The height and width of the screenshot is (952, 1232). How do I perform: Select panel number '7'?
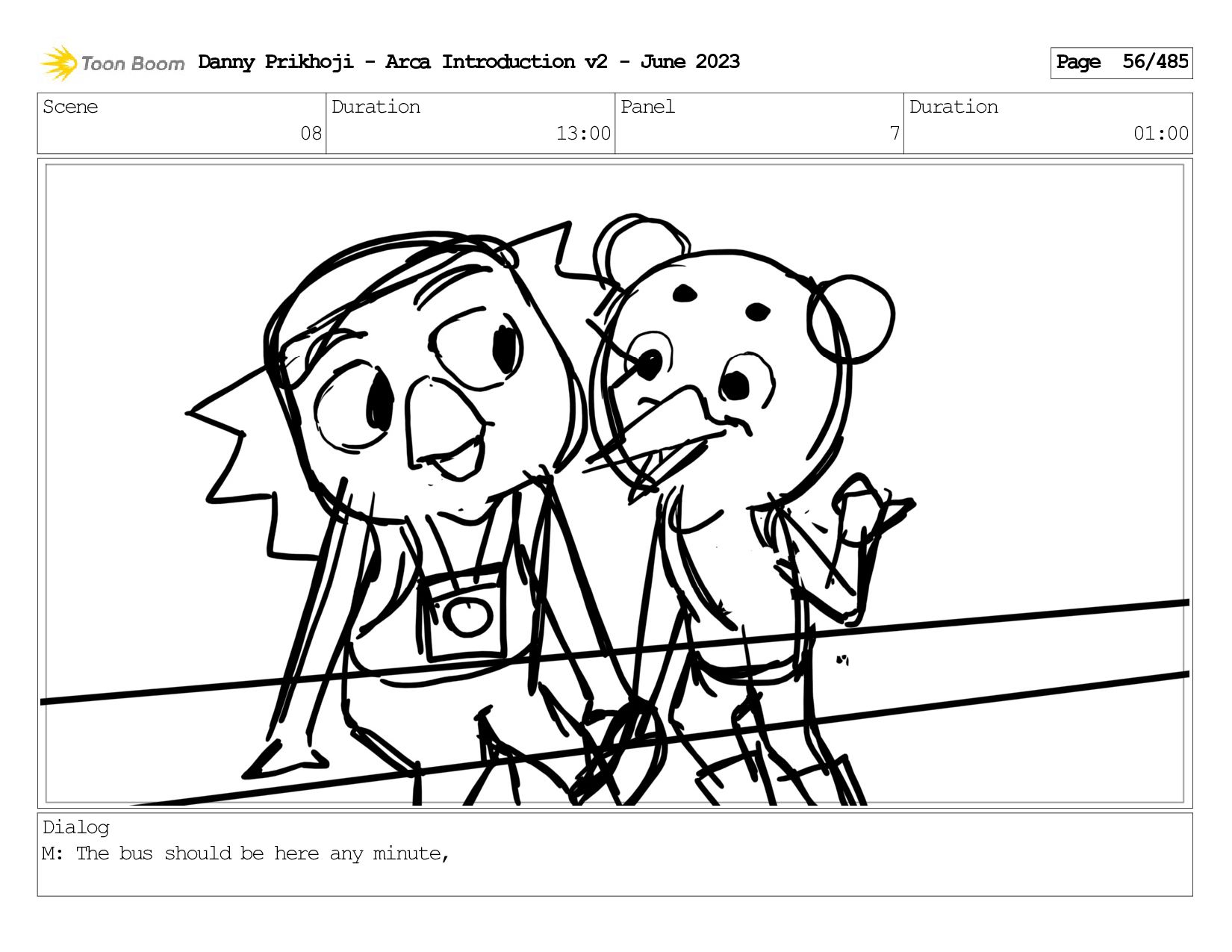tap(895, 134)
